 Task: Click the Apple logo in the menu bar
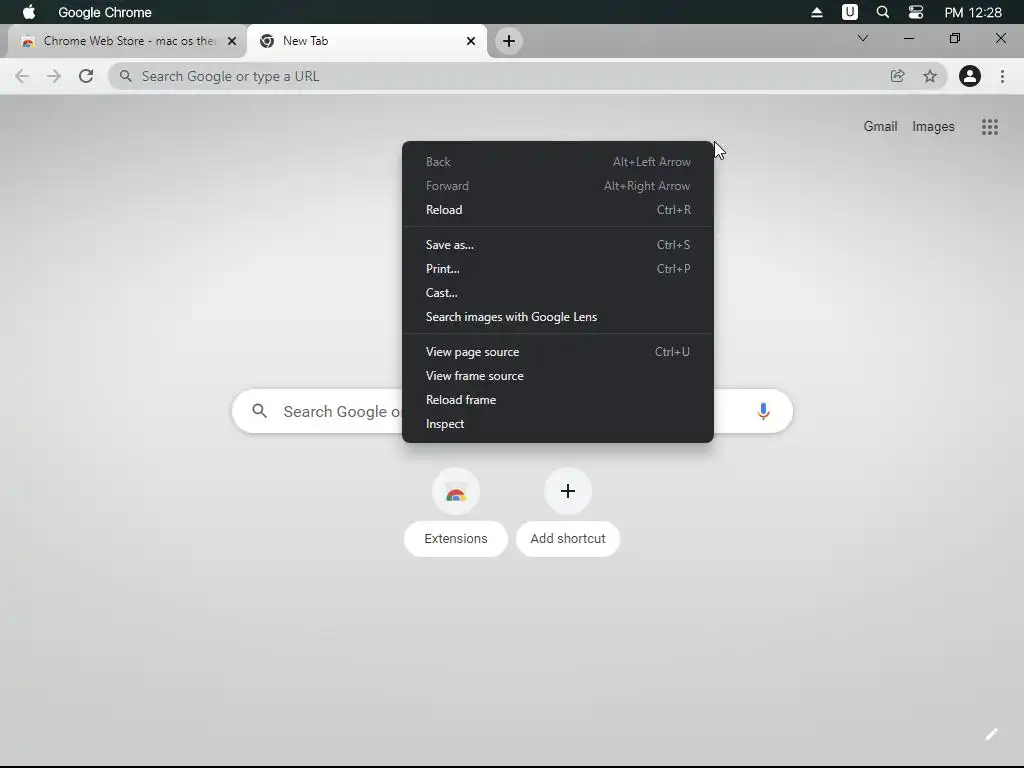pos(29,12)
